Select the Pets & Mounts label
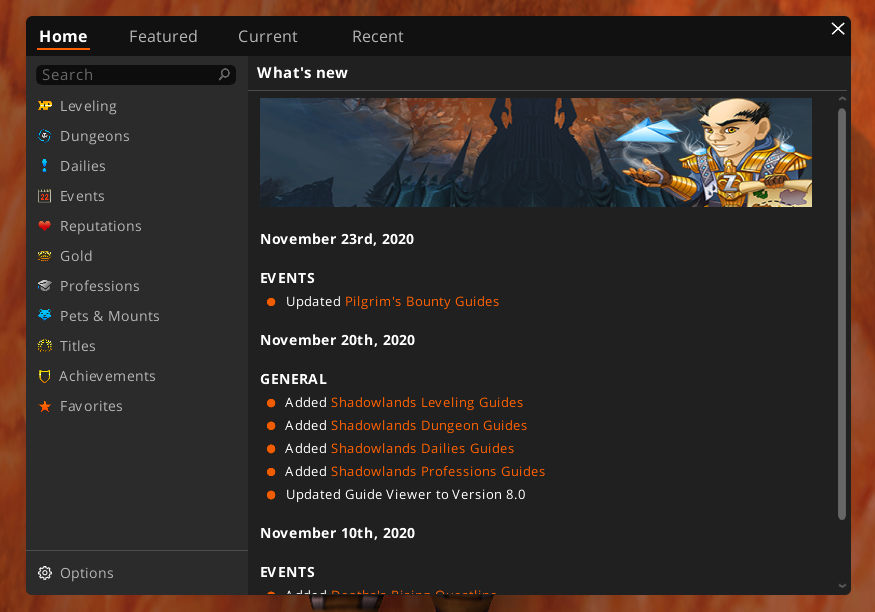Image resolution: width=875 pixels, height=612 pixels. click(109, 316)
